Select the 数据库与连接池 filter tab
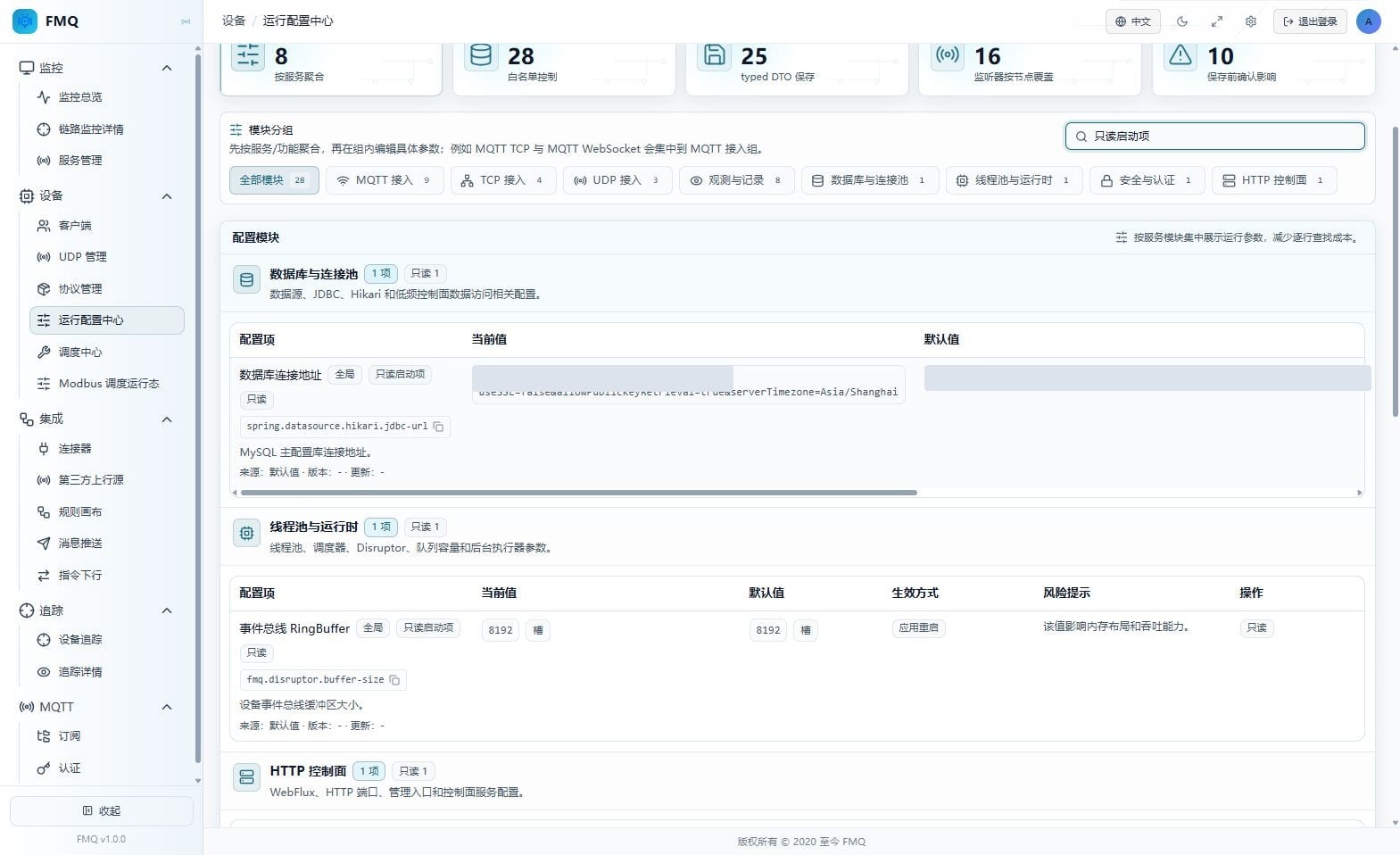This screenshot has width=1400, height=855. click(870, 180)
